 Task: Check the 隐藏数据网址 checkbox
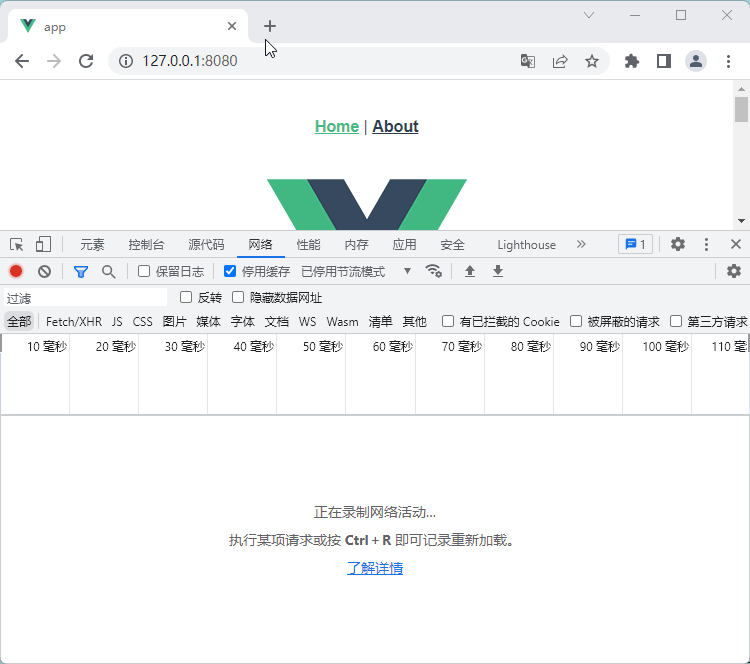tap(238, 297)
